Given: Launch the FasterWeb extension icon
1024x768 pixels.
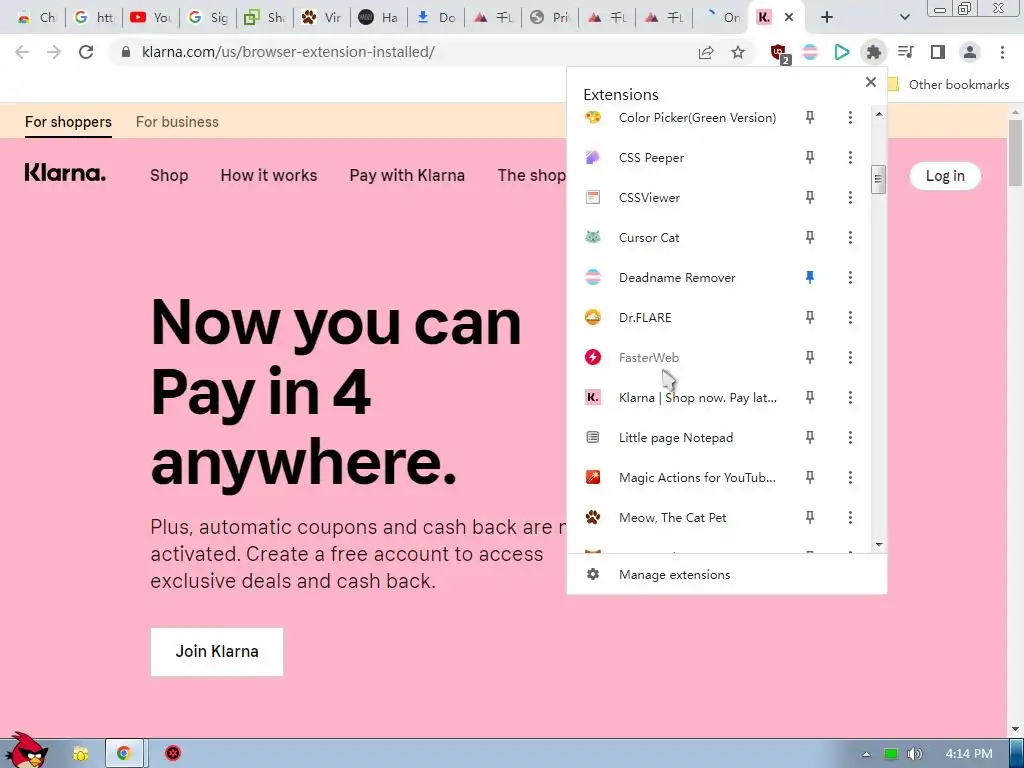Looking at the screenshot, I should [593, 357].
